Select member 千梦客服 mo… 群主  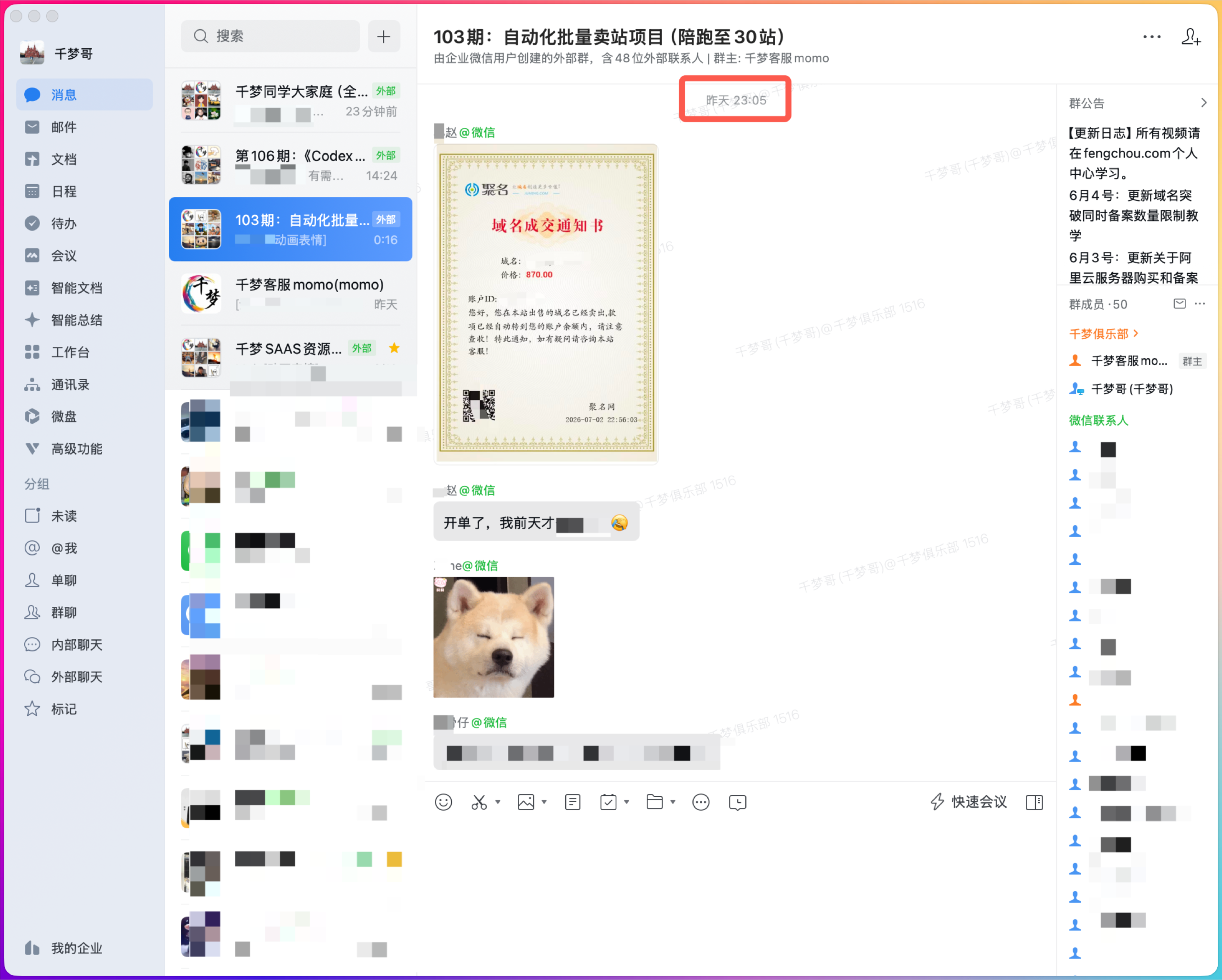click(1138, 361)
